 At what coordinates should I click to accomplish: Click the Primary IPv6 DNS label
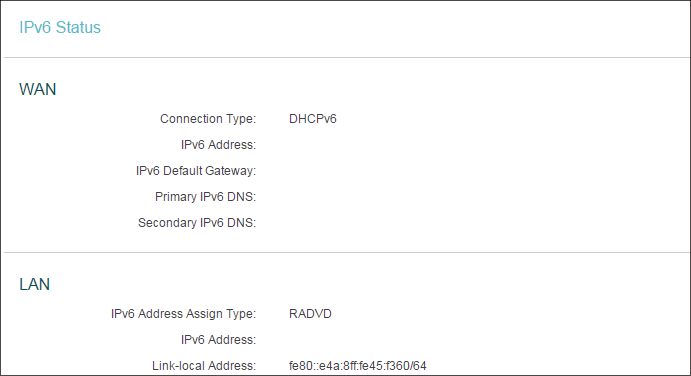205,197
